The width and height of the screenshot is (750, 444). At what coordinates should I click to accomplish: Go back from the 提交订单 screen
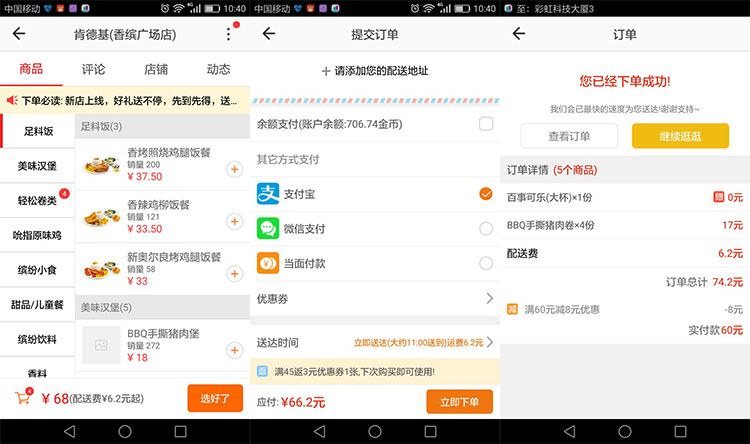tap(269, 33)
